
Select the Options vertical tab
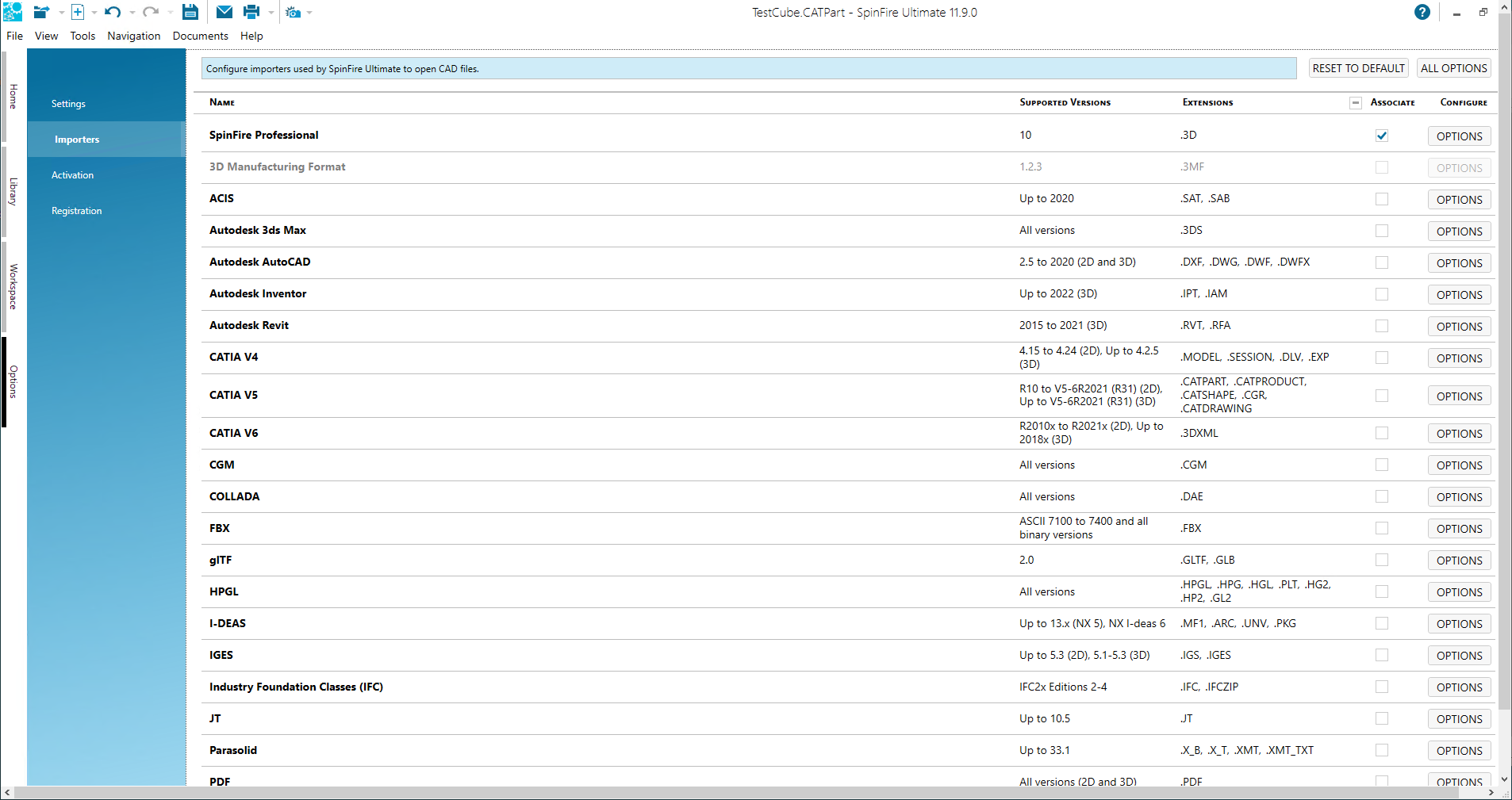click(13, 382)
